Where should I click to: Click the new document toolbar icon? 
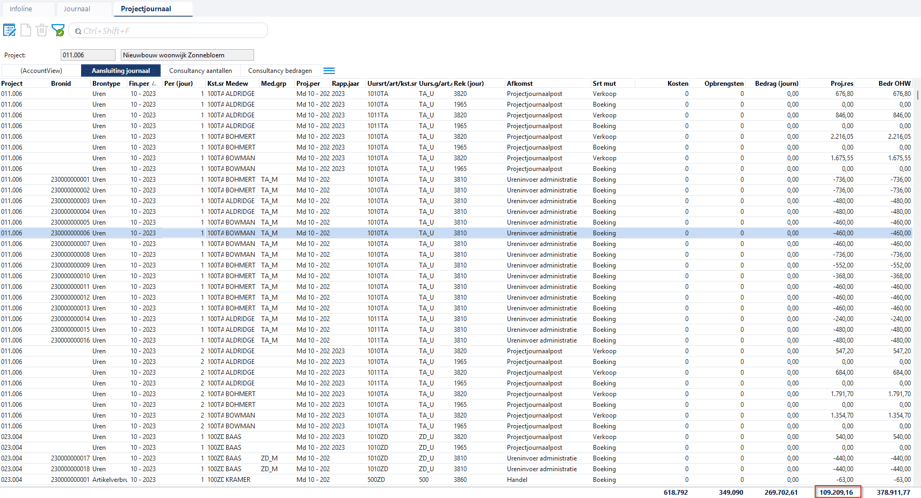click(x=26, y=30)
